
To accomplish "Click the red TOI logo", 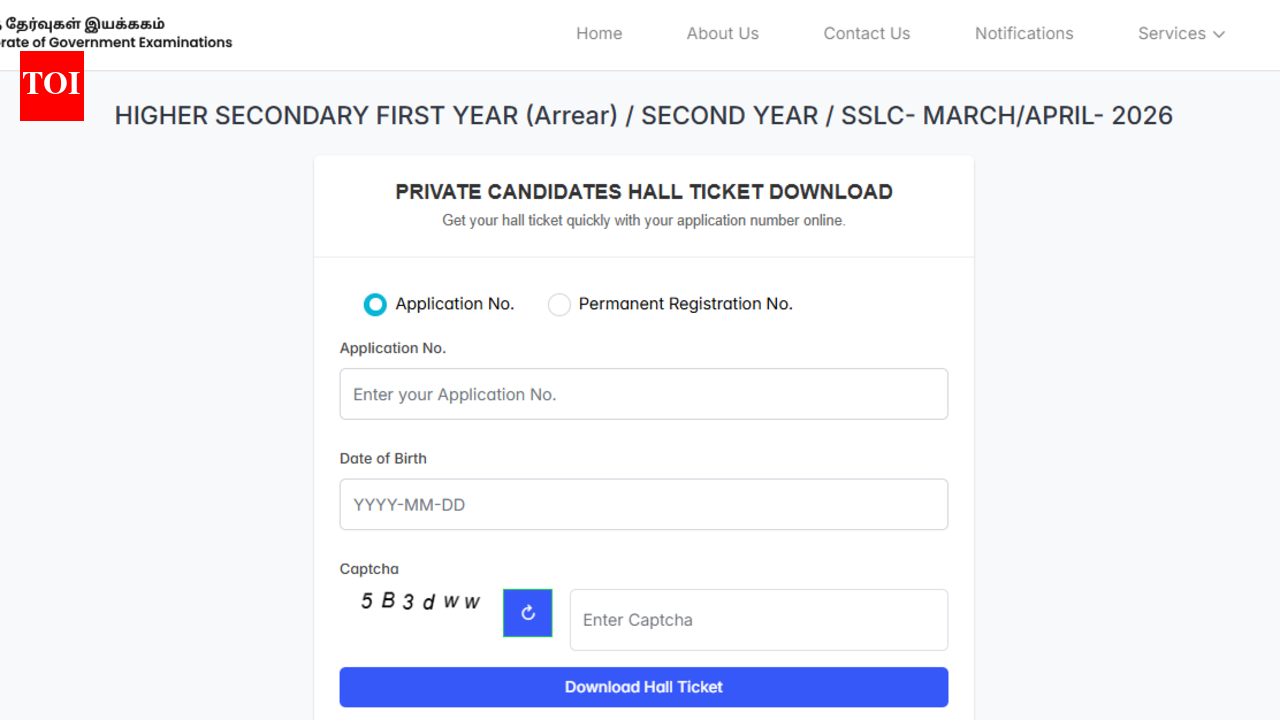I will [x=52, y=86].
